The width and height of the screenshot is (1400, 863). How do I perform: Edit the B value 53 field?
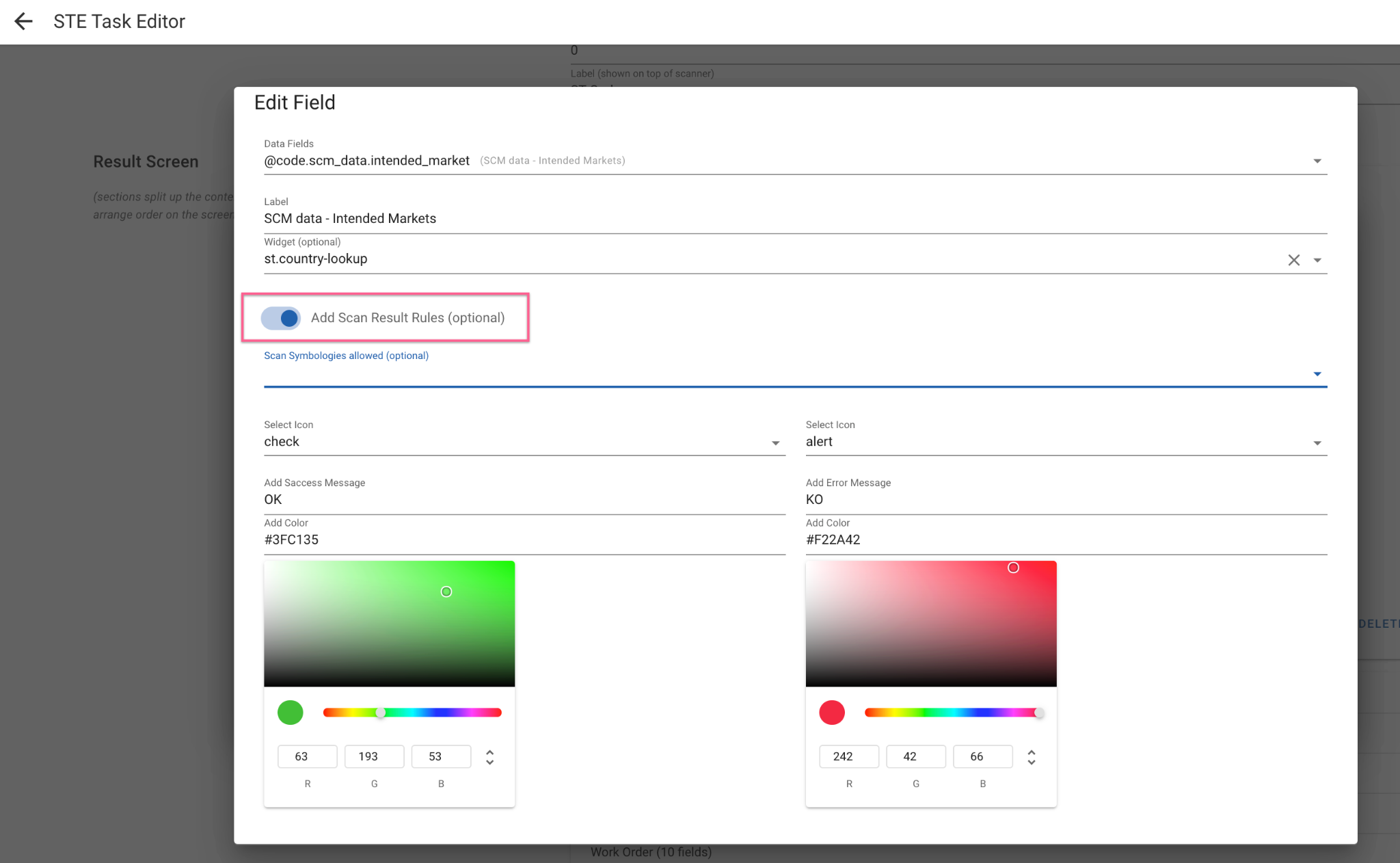pos(441,756)
